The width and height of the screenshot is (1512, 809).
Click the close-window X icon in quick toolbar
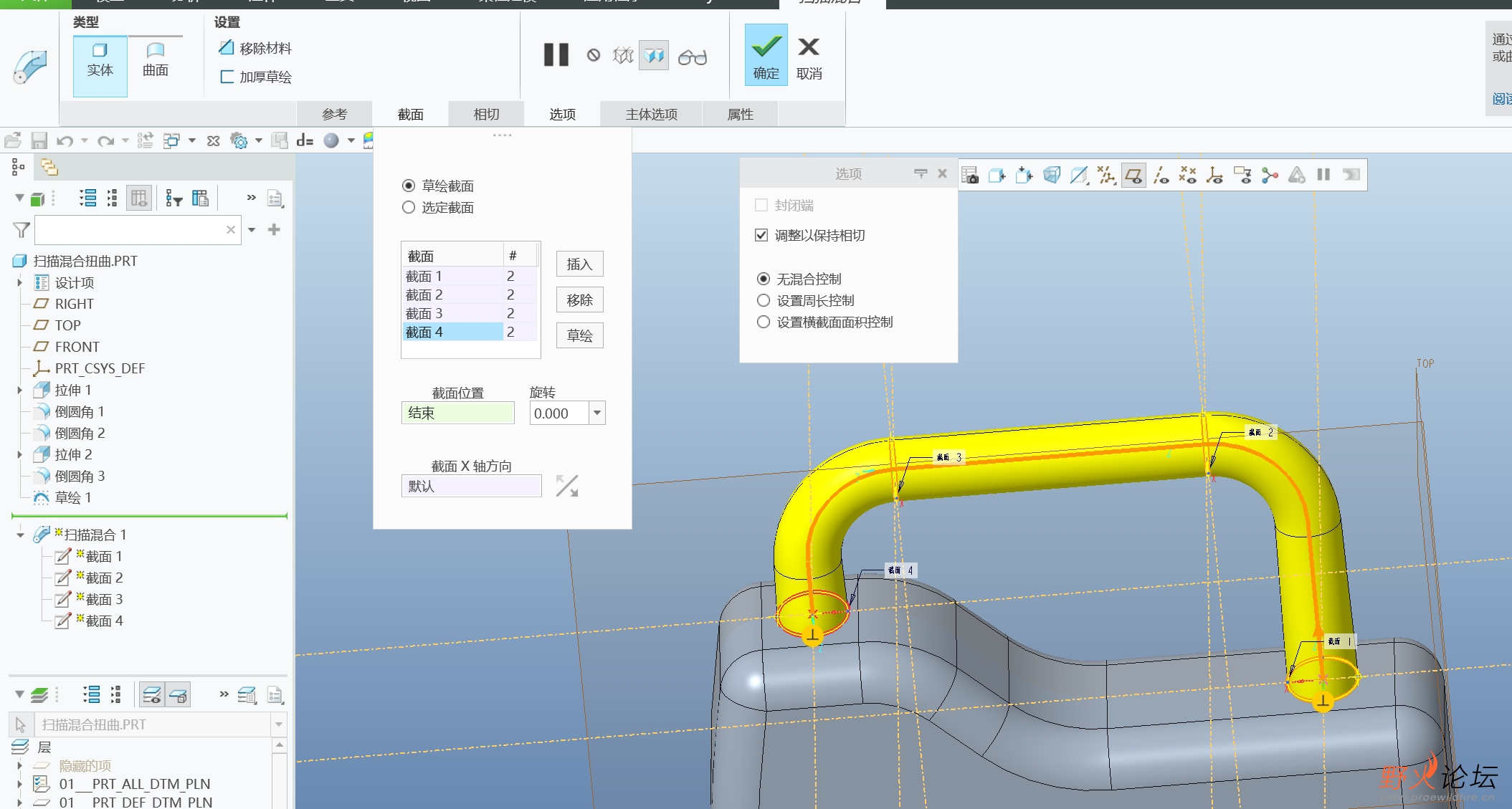pyautogui.click(x=213, y=140)
